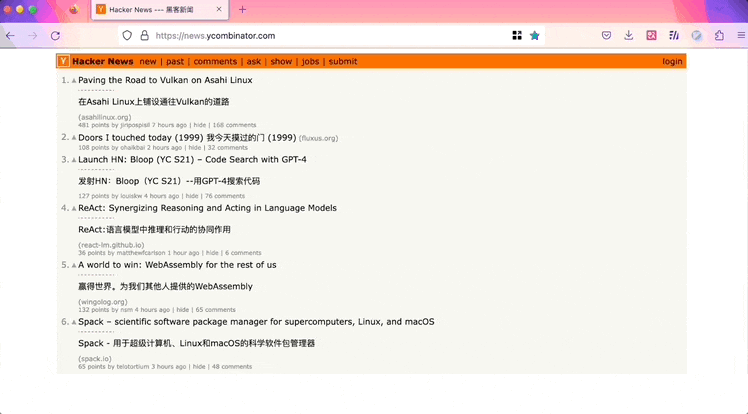Open the 'new' nav link

coord(148,62)
